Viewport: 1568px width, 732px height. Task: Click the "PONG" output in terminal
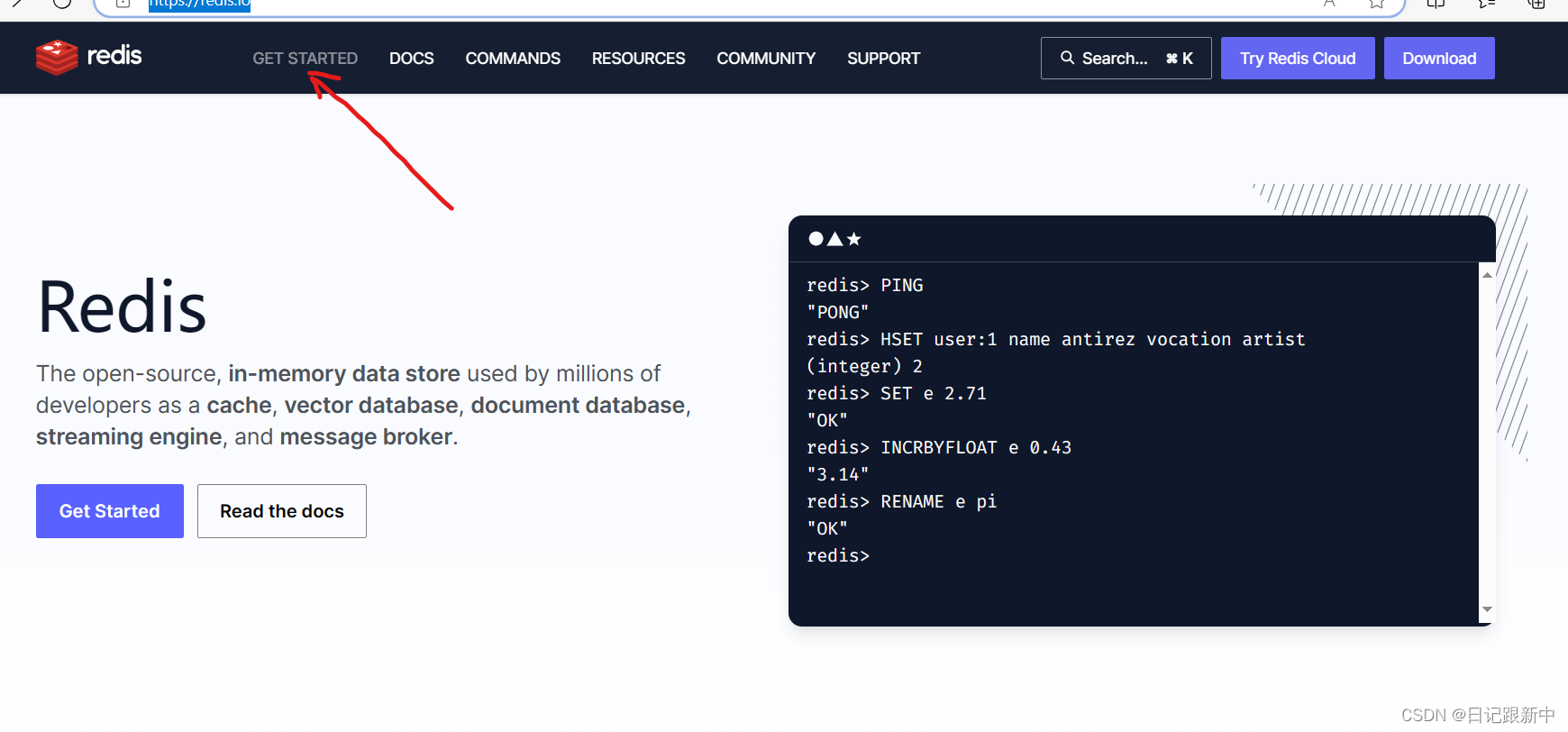coord(838,313)
